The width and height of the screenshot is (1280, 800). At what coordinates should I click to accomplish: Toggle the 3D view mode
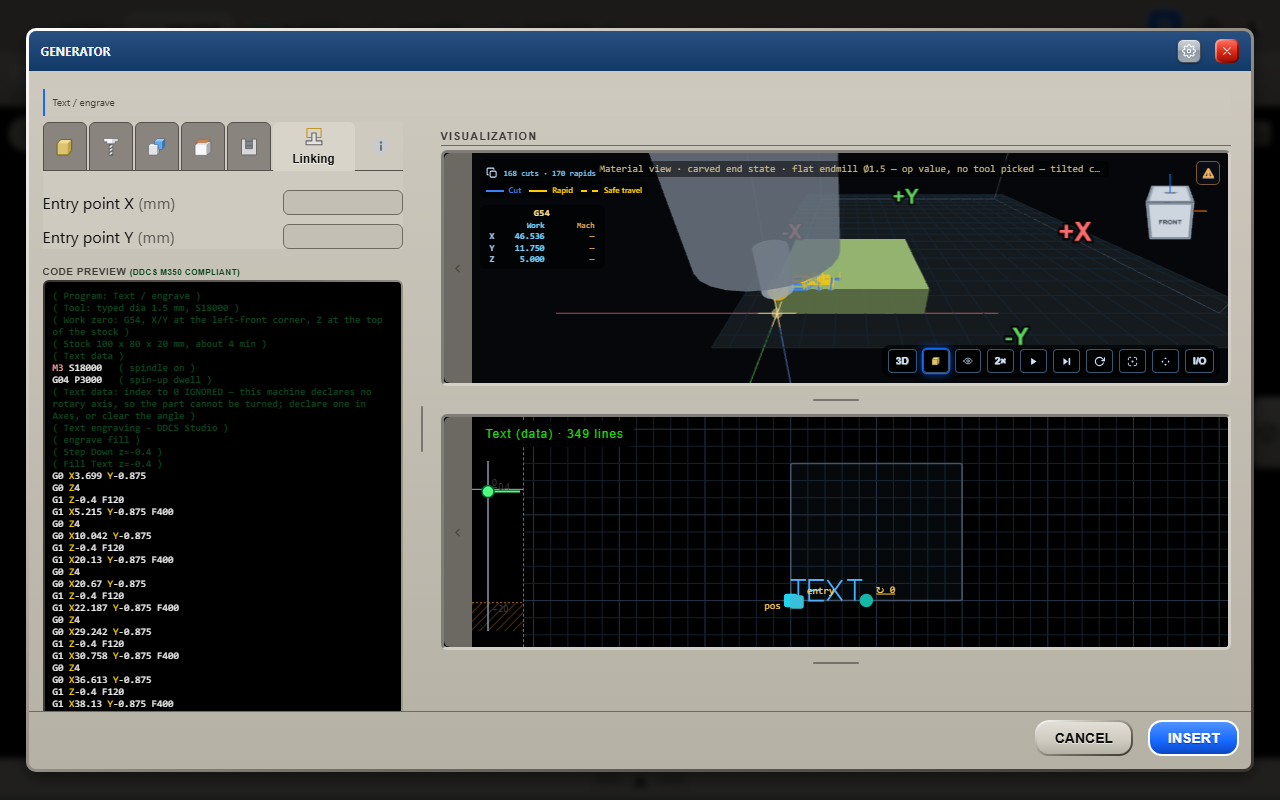[x=902, y=361]
